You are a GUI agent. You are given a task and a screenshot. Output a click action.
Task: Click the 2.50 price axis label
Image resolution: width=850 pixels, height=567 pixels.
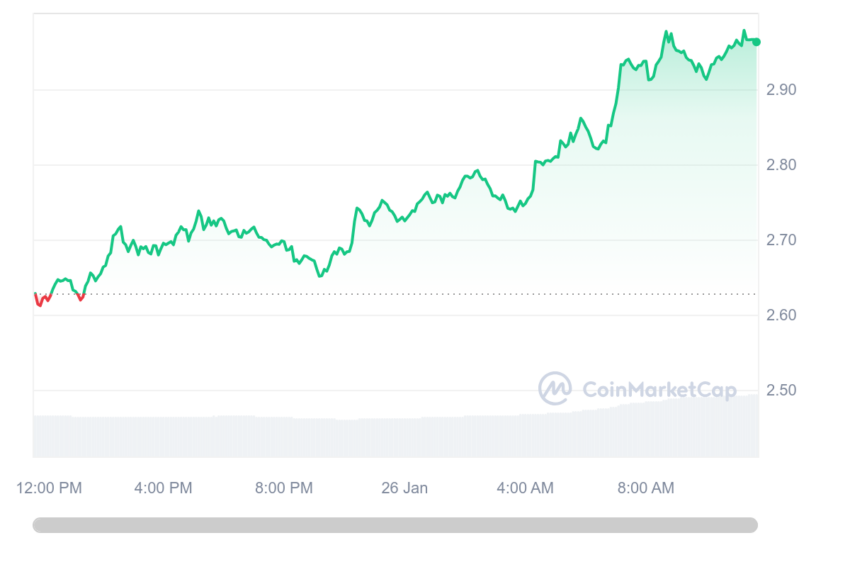tap(781, 390)
